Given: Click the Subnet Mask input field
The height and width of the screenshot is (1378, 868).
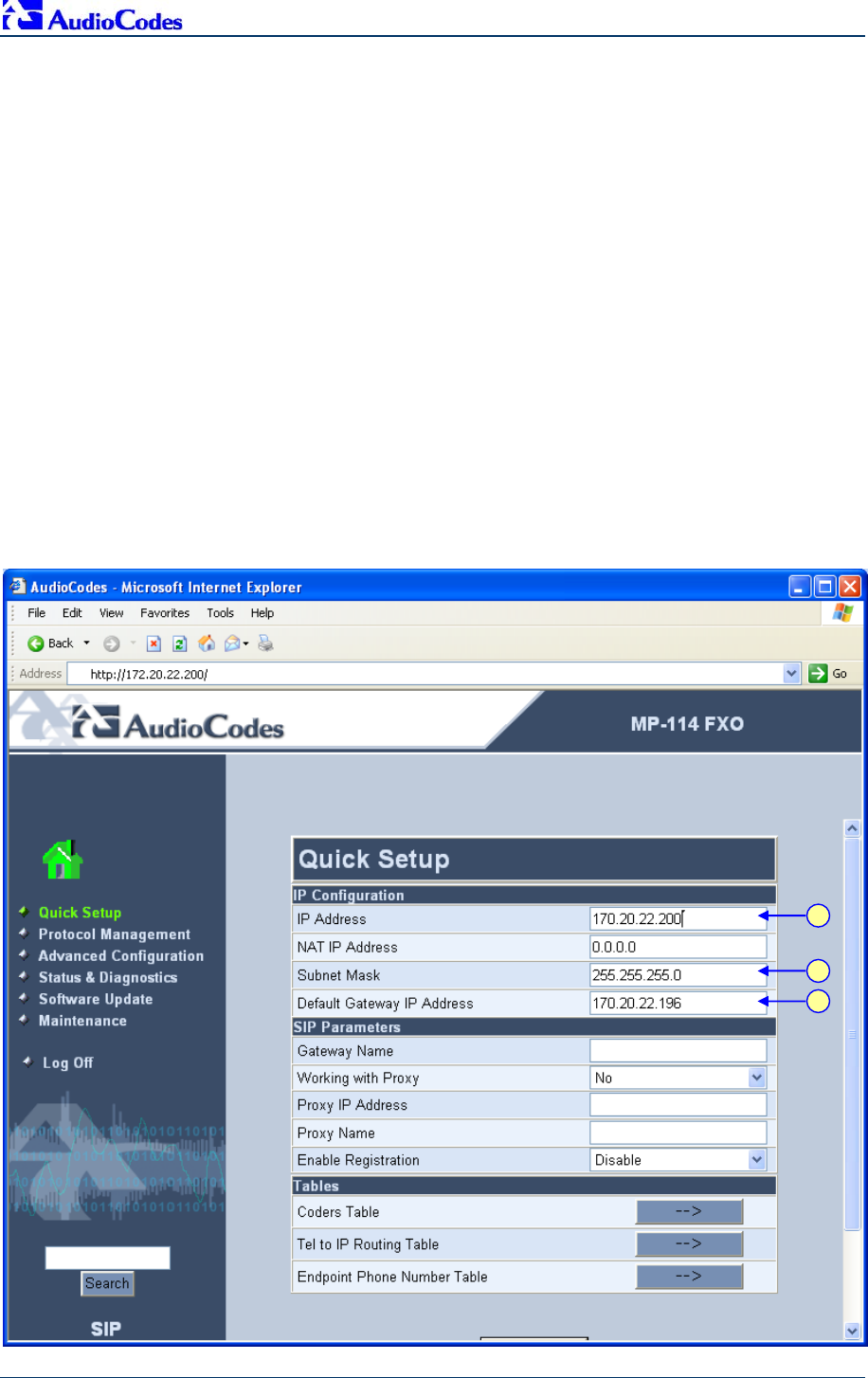Looking at the screenshot, I should [678, 975].
